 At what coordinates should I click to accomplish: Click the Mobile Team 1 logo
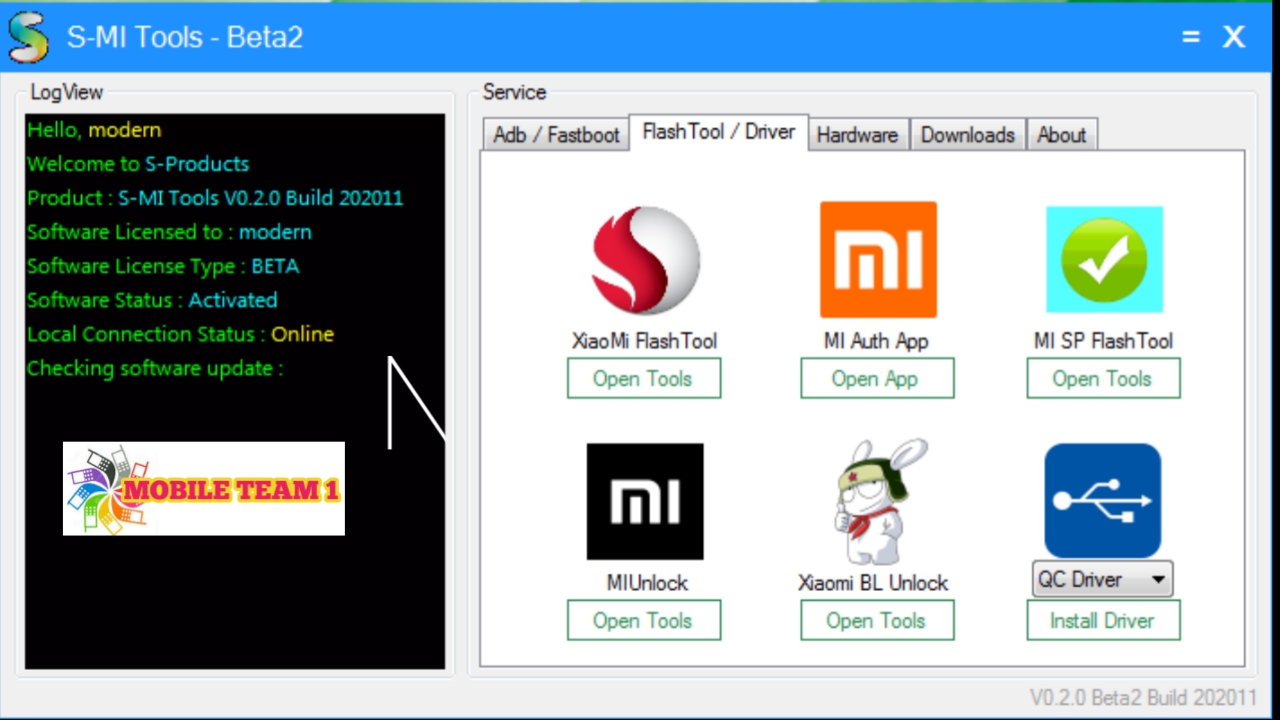203,489
